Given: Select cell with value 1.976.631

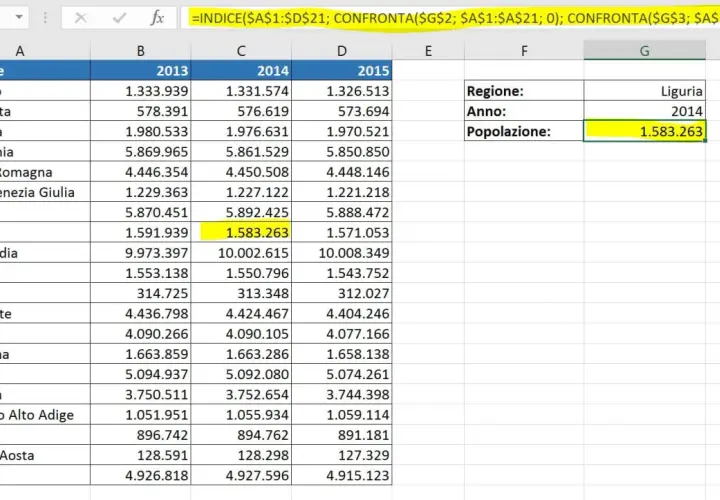Looking at the screenshot, I should coord(241,131).
